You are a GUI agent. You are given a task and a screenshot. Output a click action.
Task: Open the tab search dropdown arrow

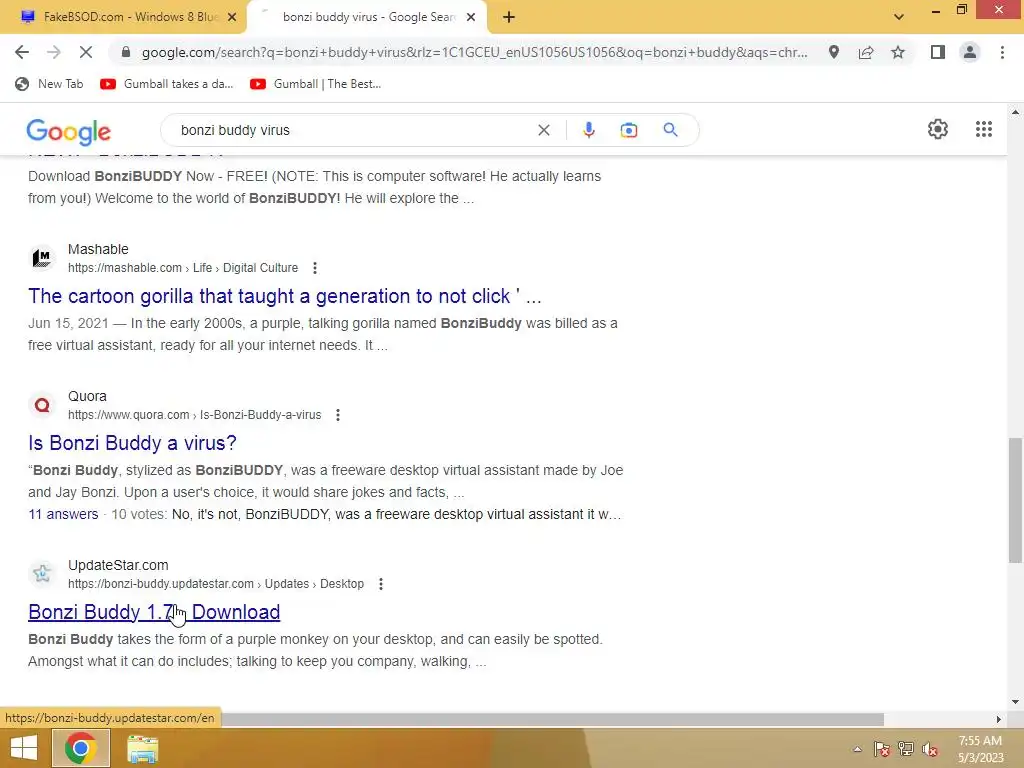(x=899, y=17)
